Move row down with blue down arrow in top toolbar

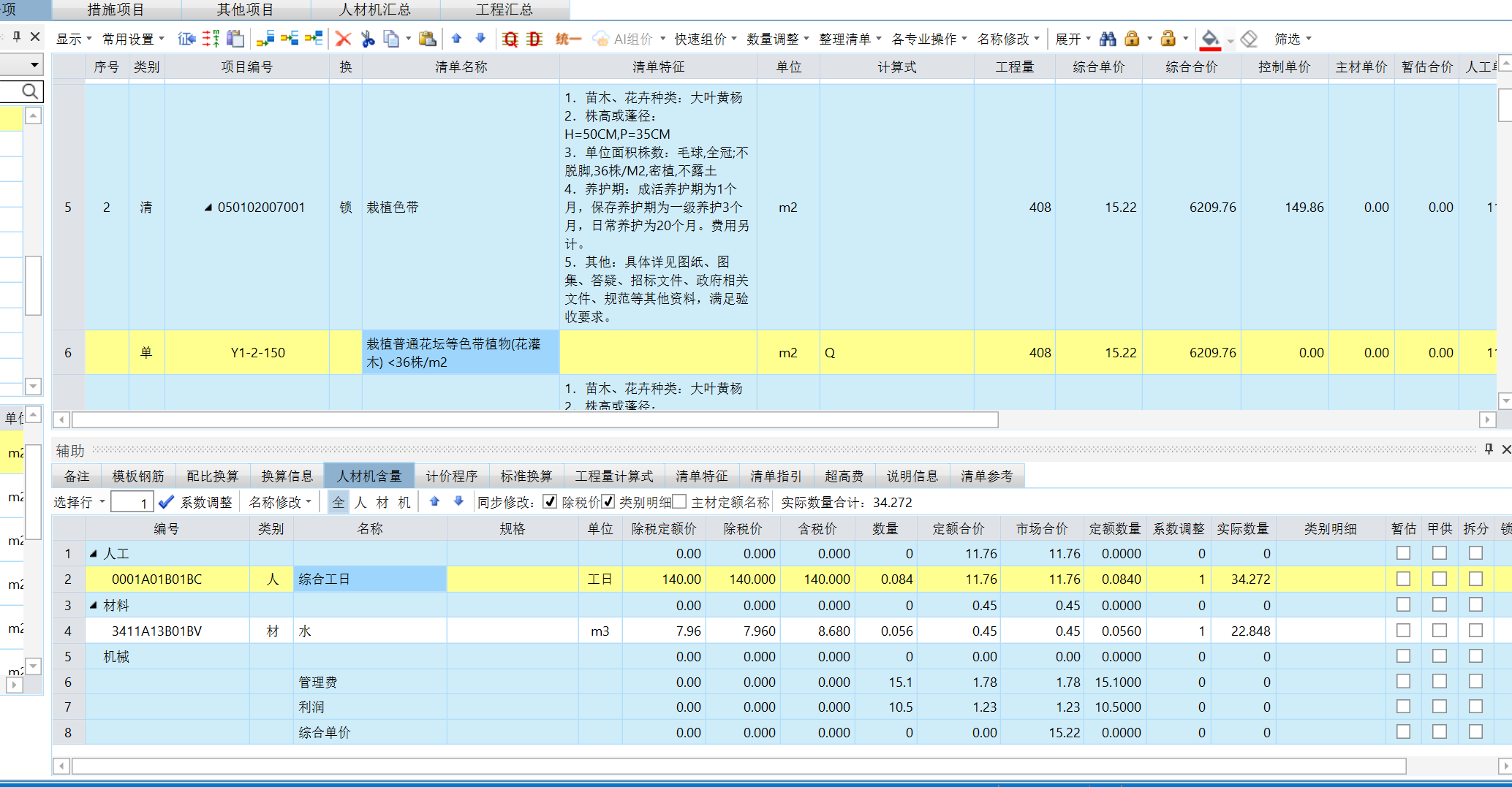pyautogui.click(x=480, y=39)
